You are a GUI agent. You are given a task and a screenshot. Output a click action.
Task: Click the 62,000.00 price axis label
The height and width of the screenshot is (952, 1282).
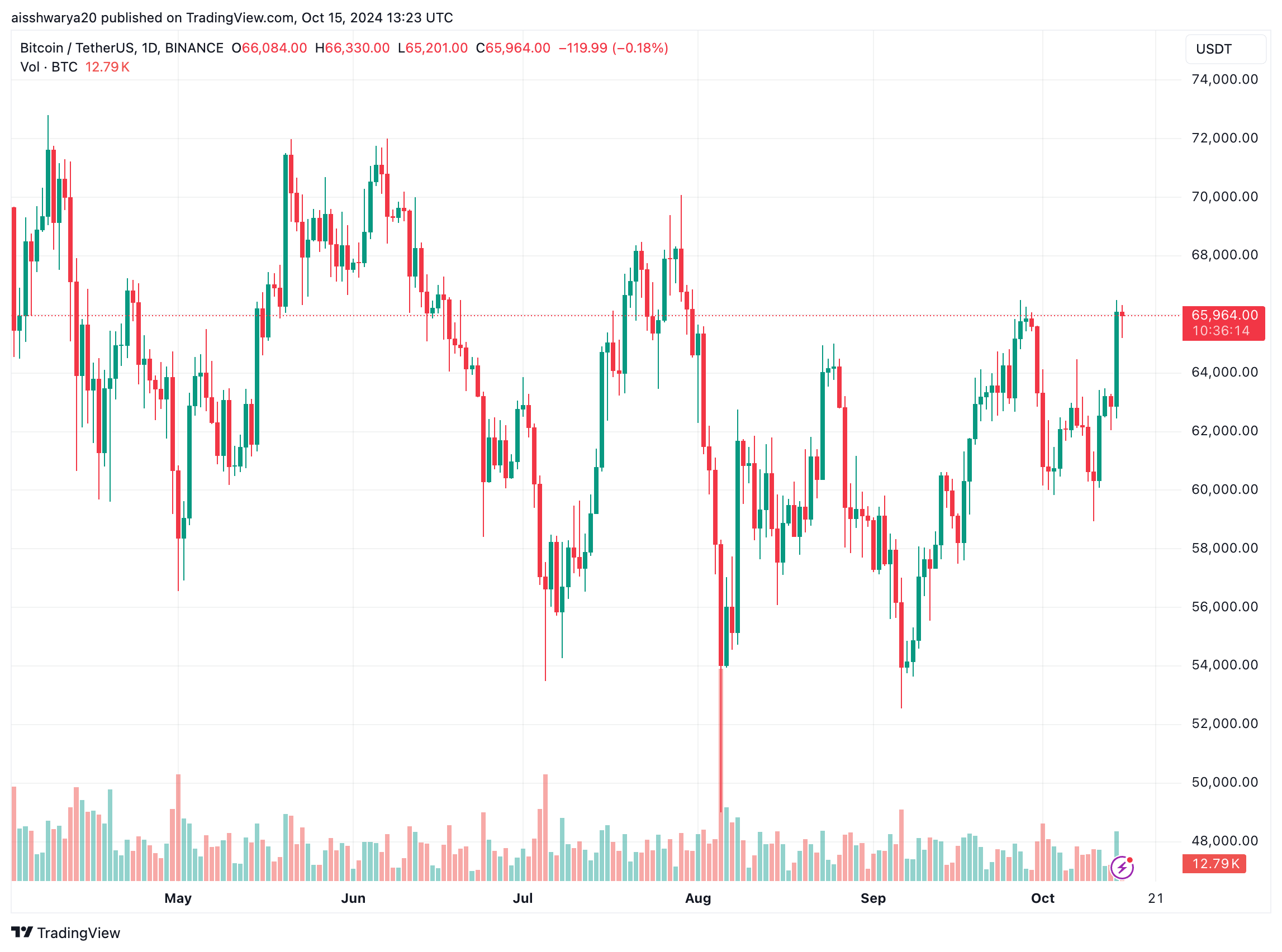tap(1224, 431)
